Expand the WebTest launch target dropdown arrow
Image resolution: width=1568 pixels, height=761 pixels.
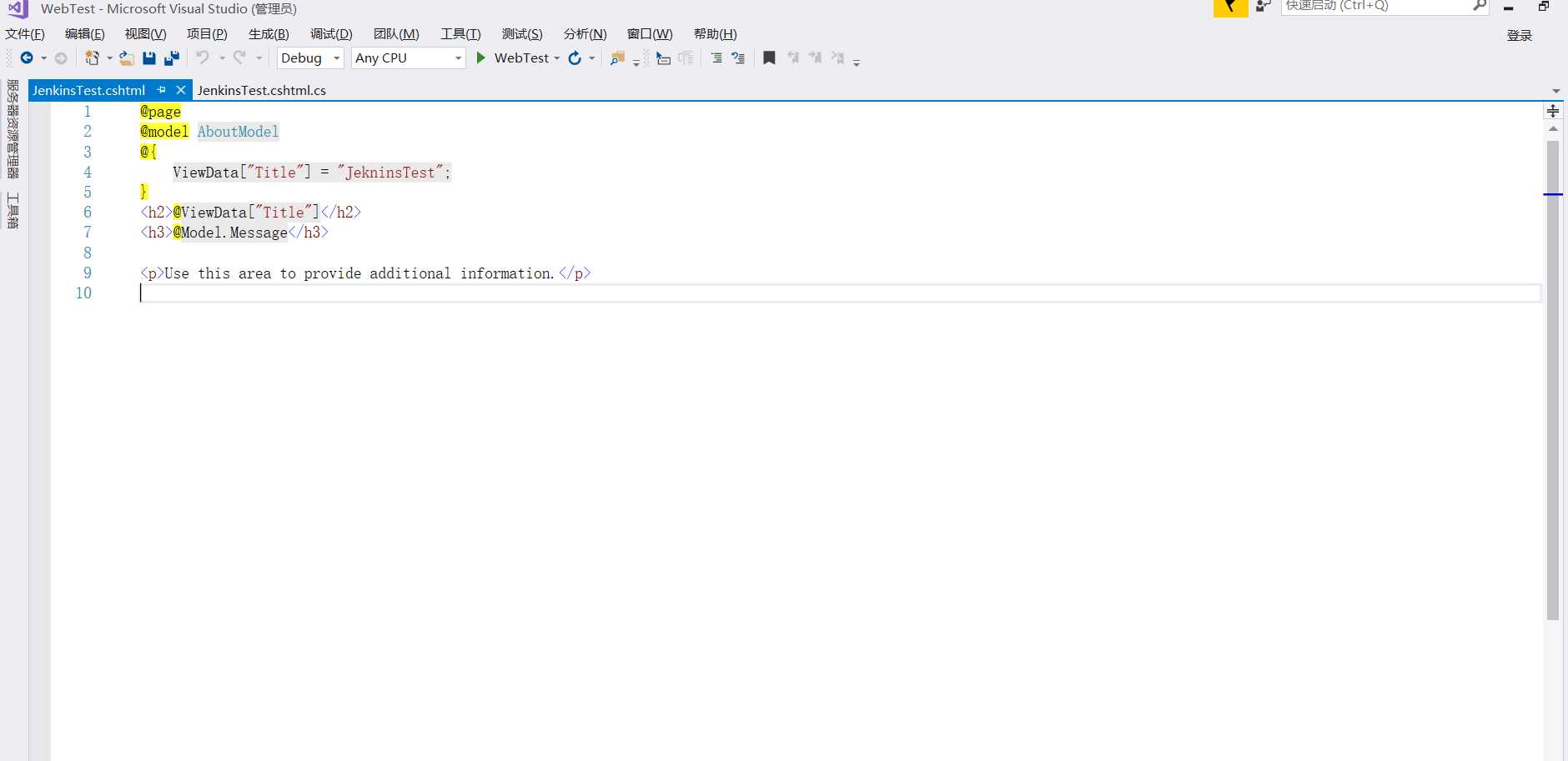(556, 58)
